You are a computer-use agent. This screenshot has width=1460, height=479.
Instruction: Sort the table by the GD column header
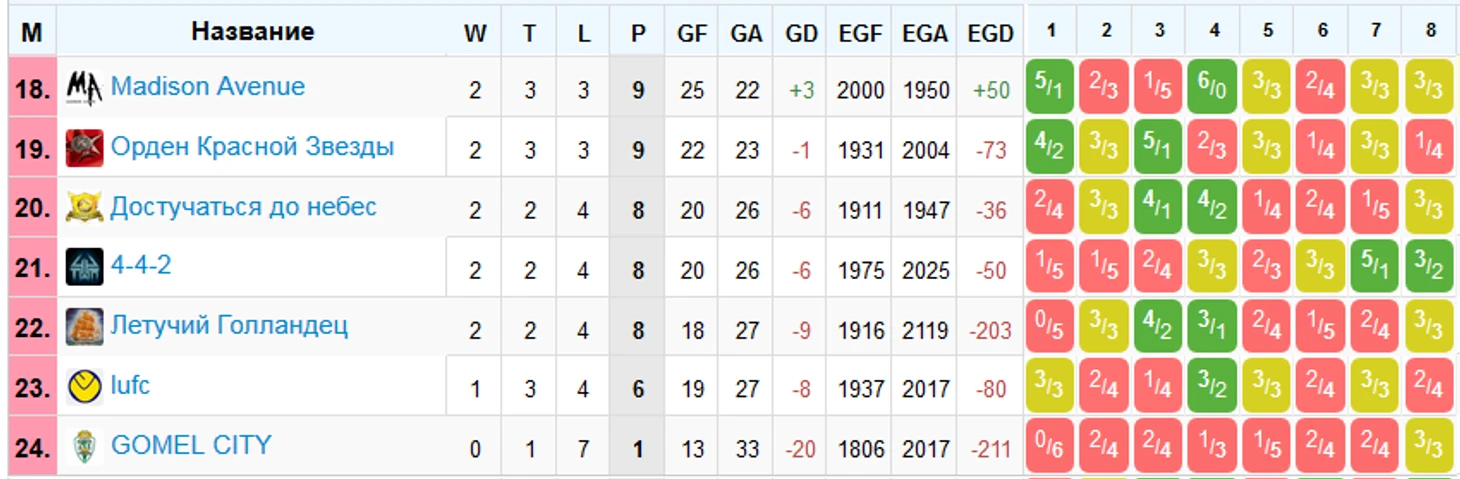tap(801, 33)
